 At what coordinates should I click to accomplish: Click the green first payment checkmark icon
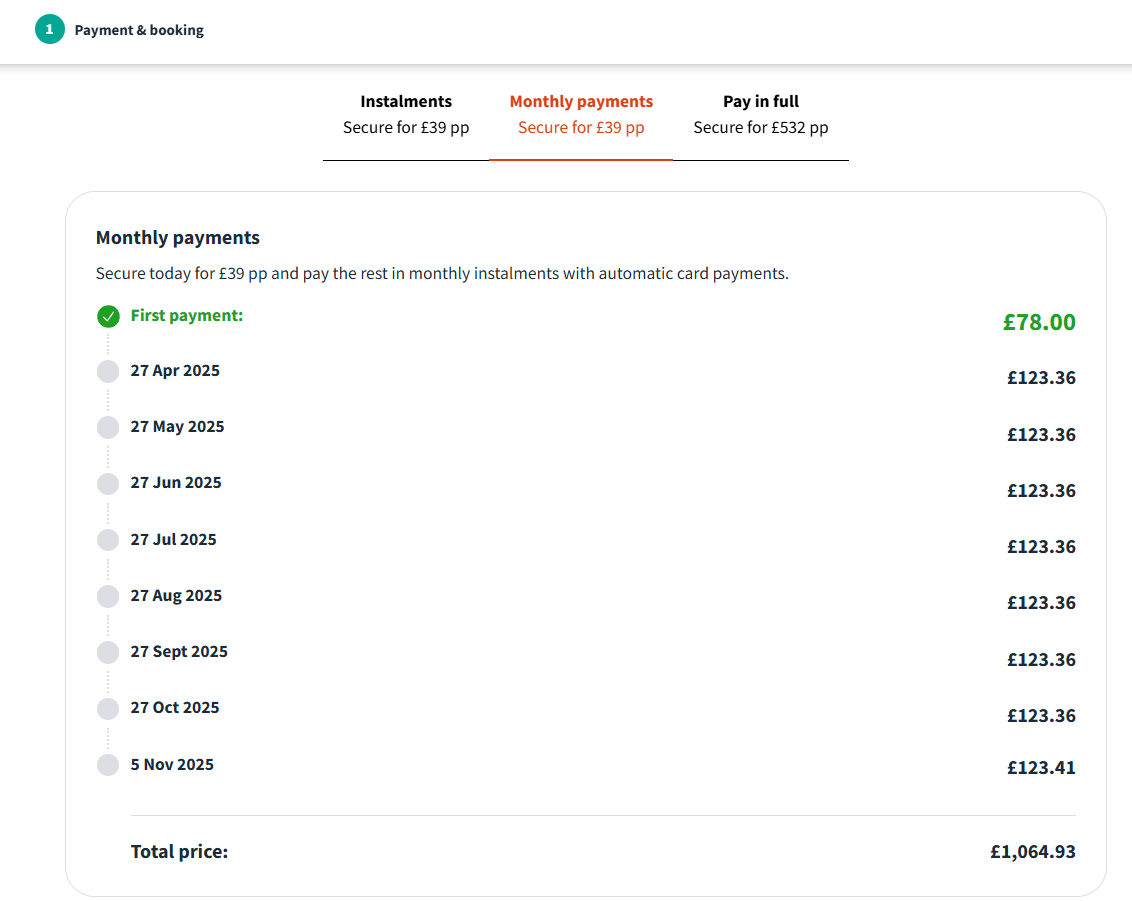click(x=108, y=316)
